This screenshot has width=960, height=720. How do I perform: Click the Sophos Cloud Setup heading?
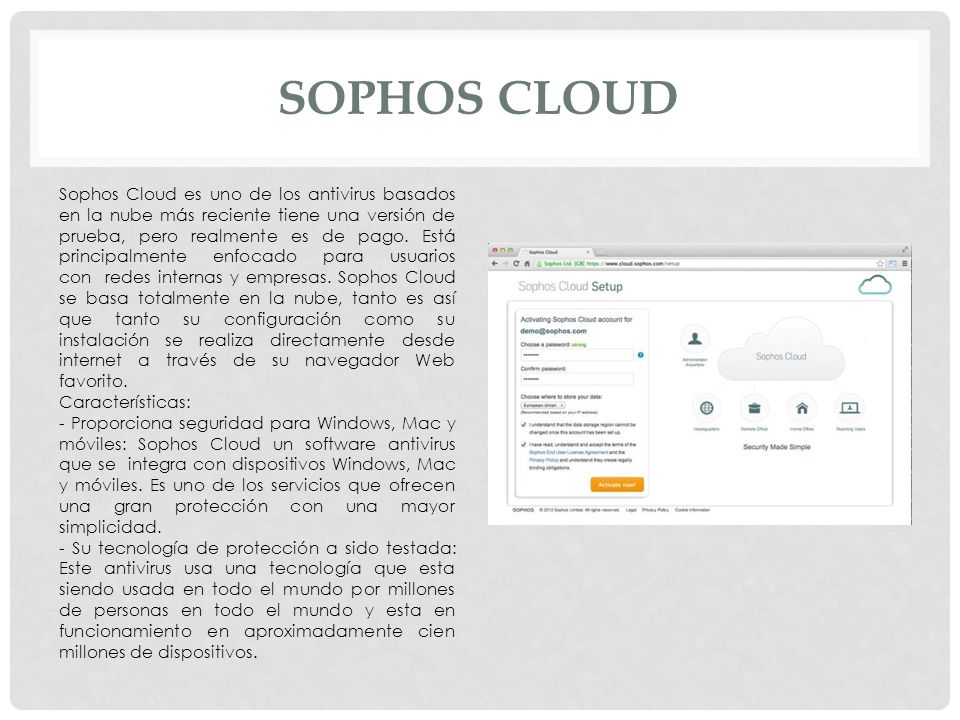(570, 287)
